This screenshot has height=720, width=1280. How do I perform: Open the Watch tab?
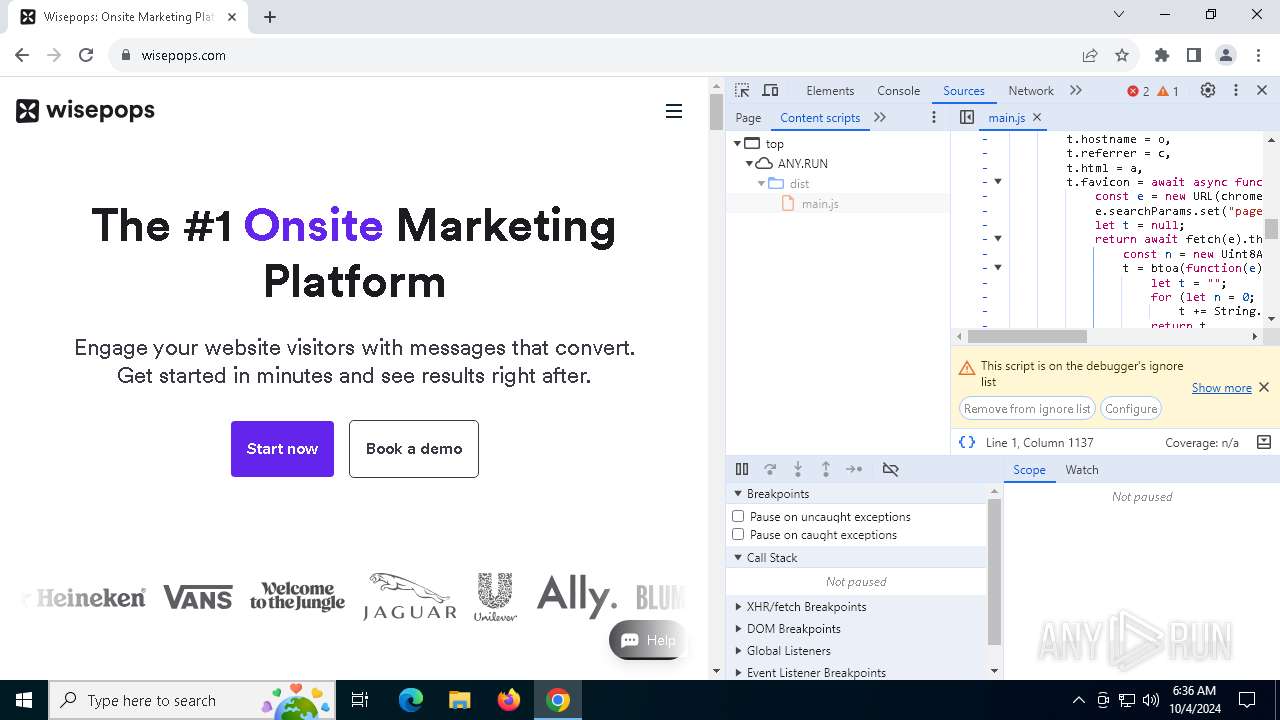[1082, 469]
